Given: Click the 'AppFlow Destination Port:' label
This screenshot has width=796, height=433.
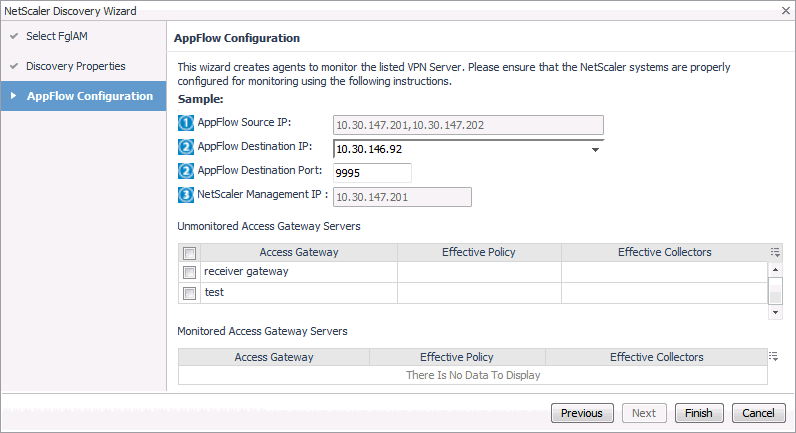Looking at the screenshot, I should 260,170.
